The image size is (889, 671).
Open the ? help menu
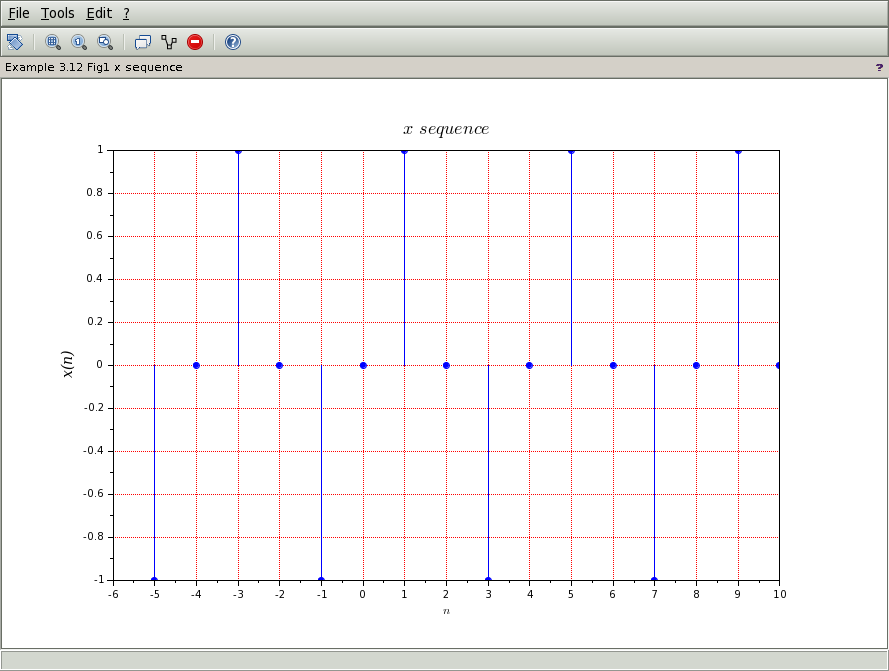click(126, 13)
